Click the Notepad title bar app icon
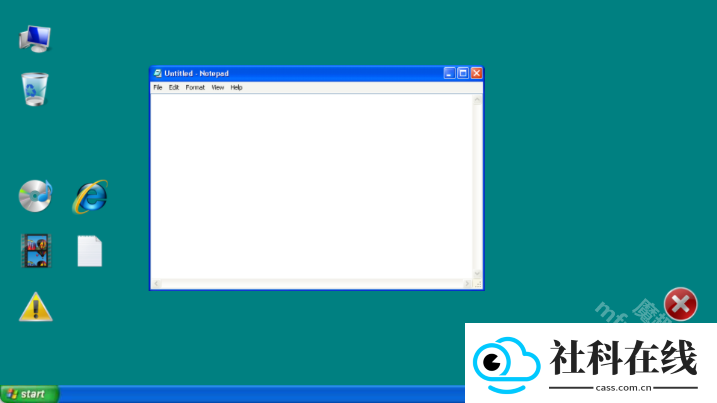 (157, 73)
